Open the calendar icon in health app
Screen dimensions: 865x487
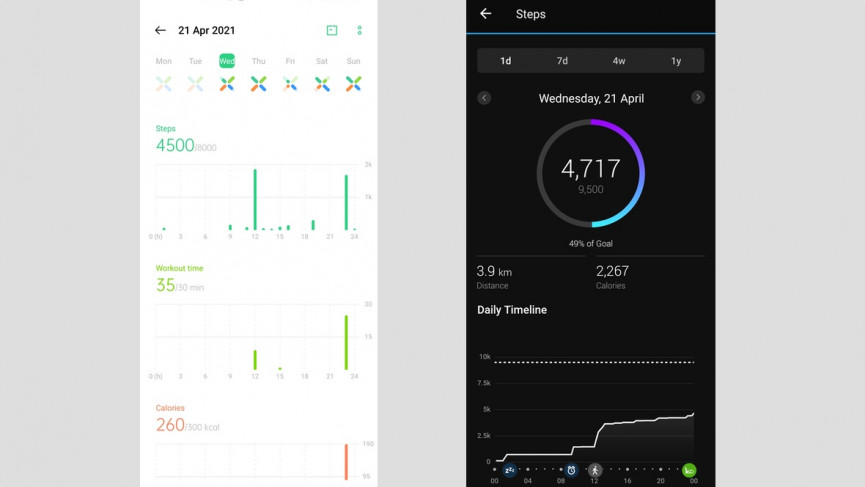[x=332, y=30]
